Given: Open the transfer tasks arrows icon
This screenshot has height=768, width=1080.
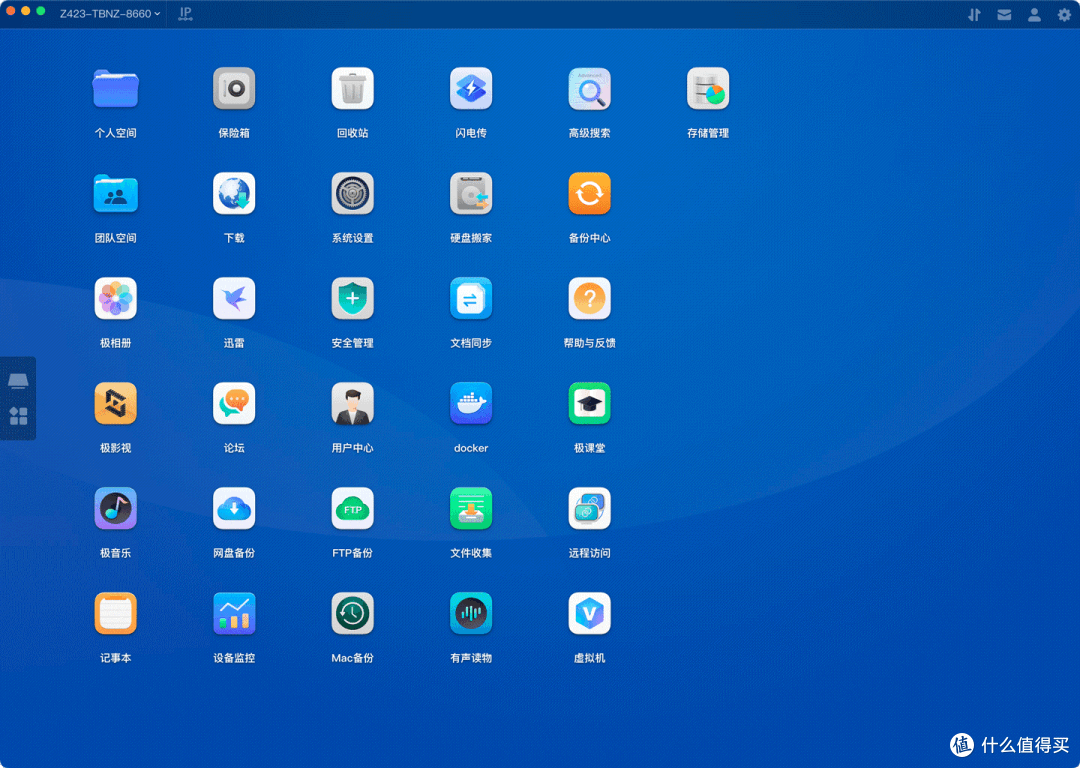Looking at the screenshot, I should (974, 14).
